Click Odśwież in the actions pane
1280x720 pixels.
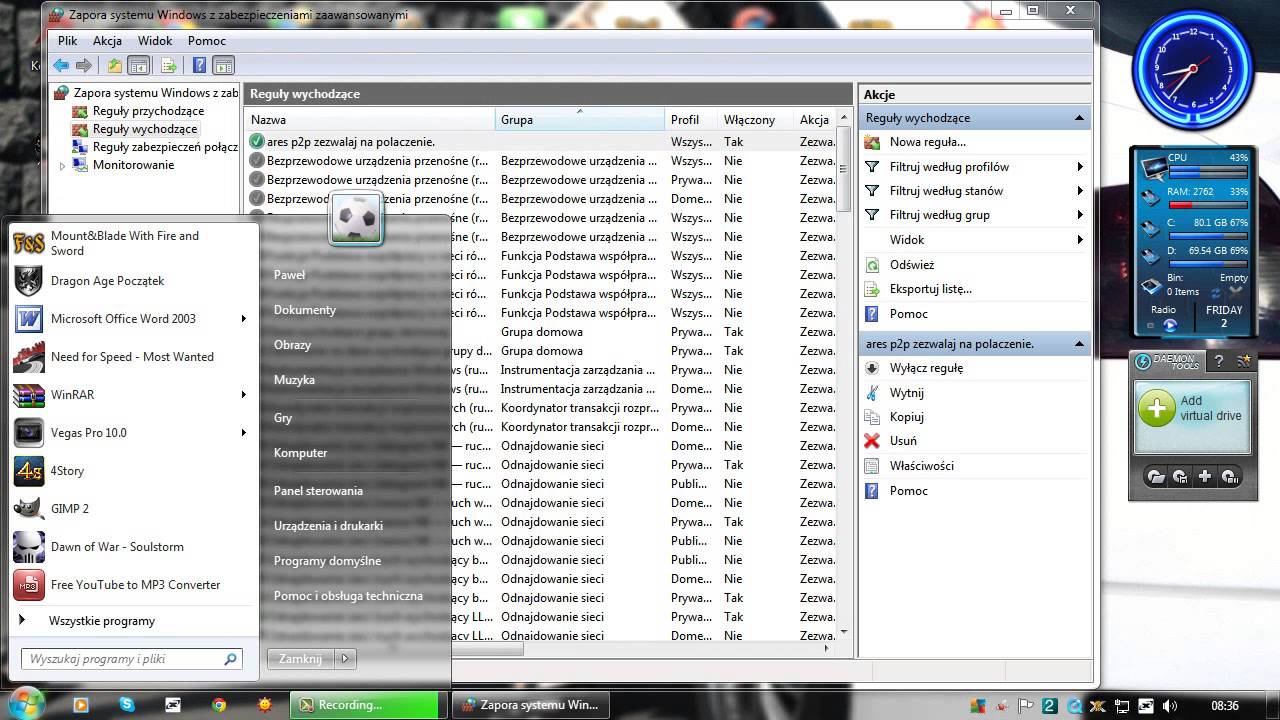click(x=911, y=265)
